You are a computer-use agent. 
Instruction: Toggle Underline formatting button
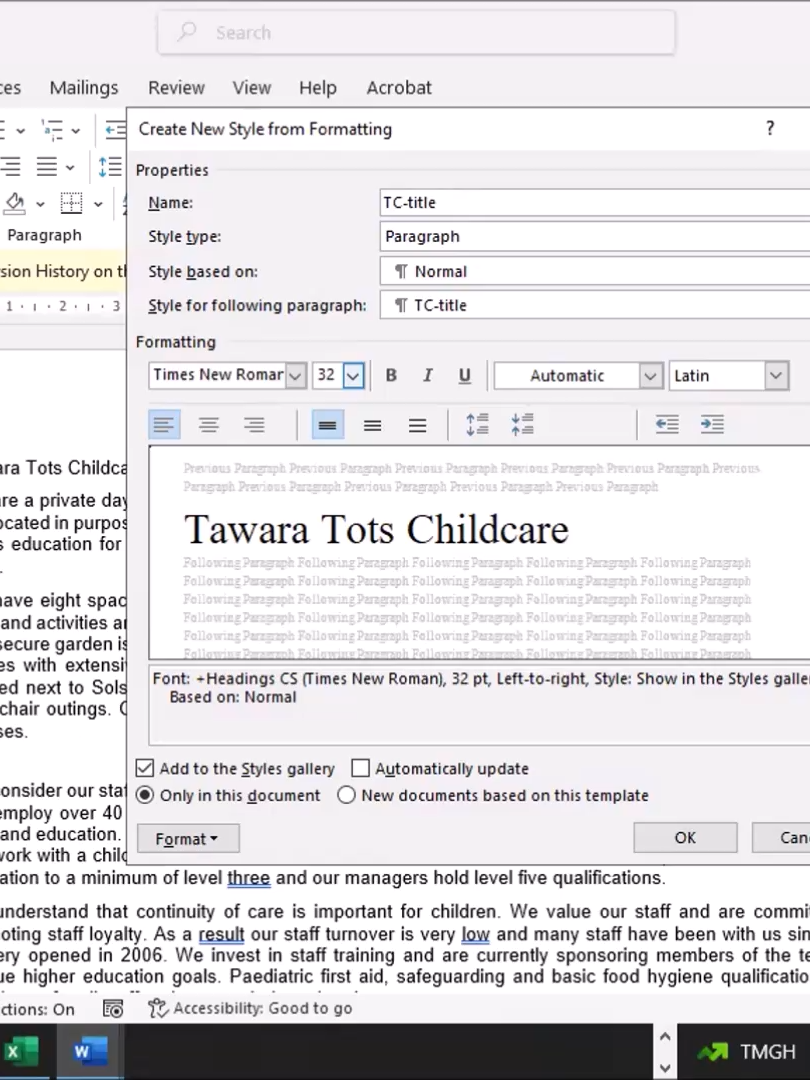tap(464, 375)
